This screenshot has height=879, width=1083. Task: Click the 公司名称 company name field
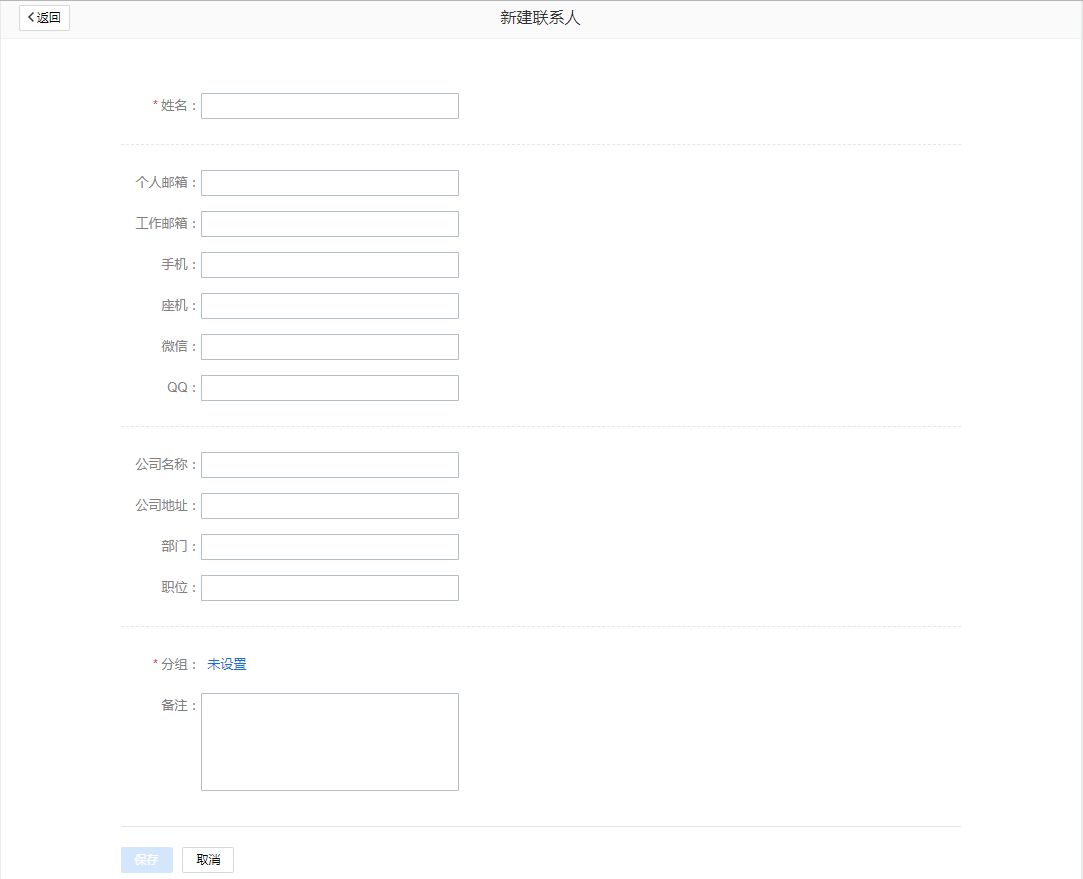[329, 464]
